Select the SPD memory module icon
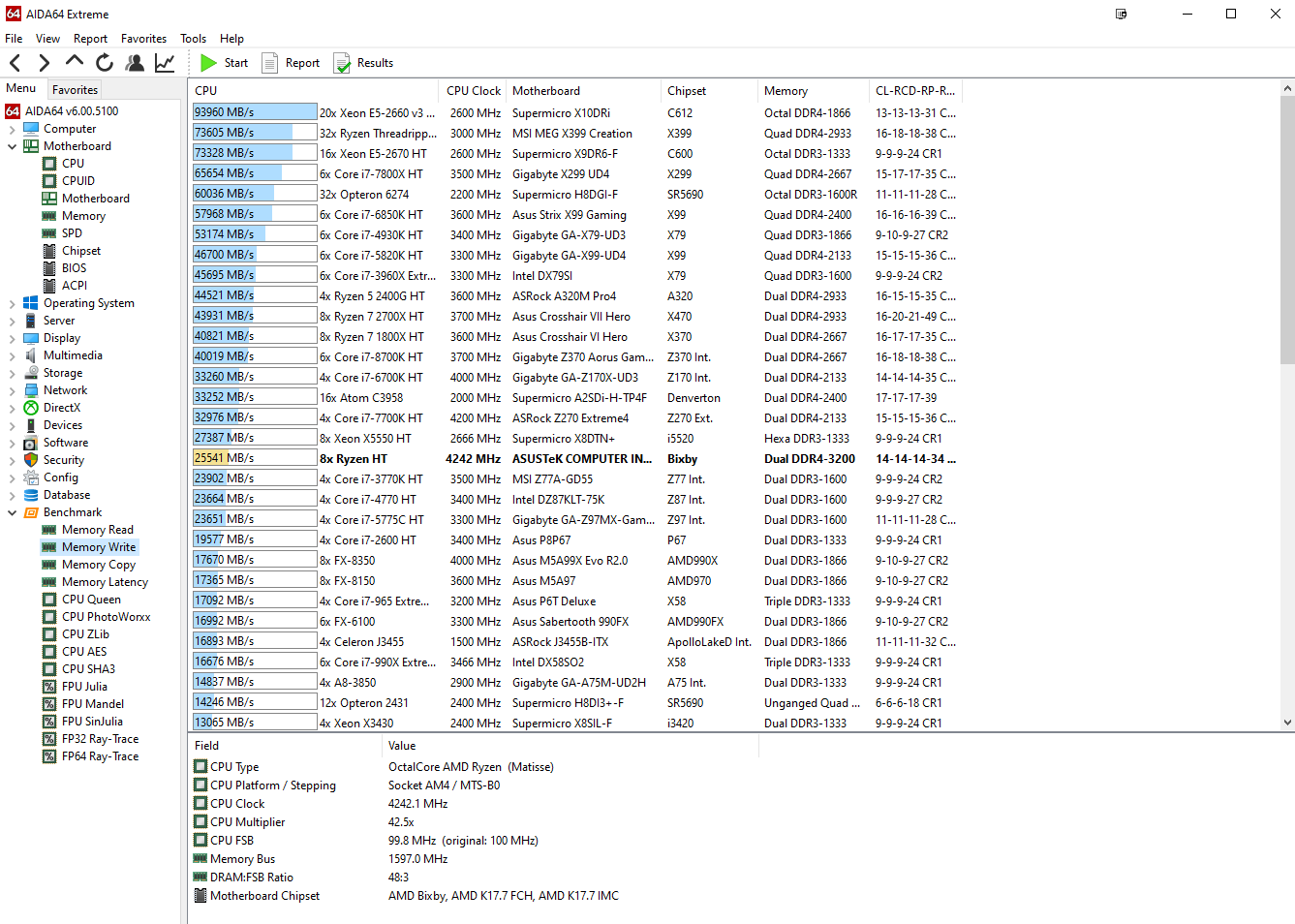The image size is (1295, 924). (49, 233)
